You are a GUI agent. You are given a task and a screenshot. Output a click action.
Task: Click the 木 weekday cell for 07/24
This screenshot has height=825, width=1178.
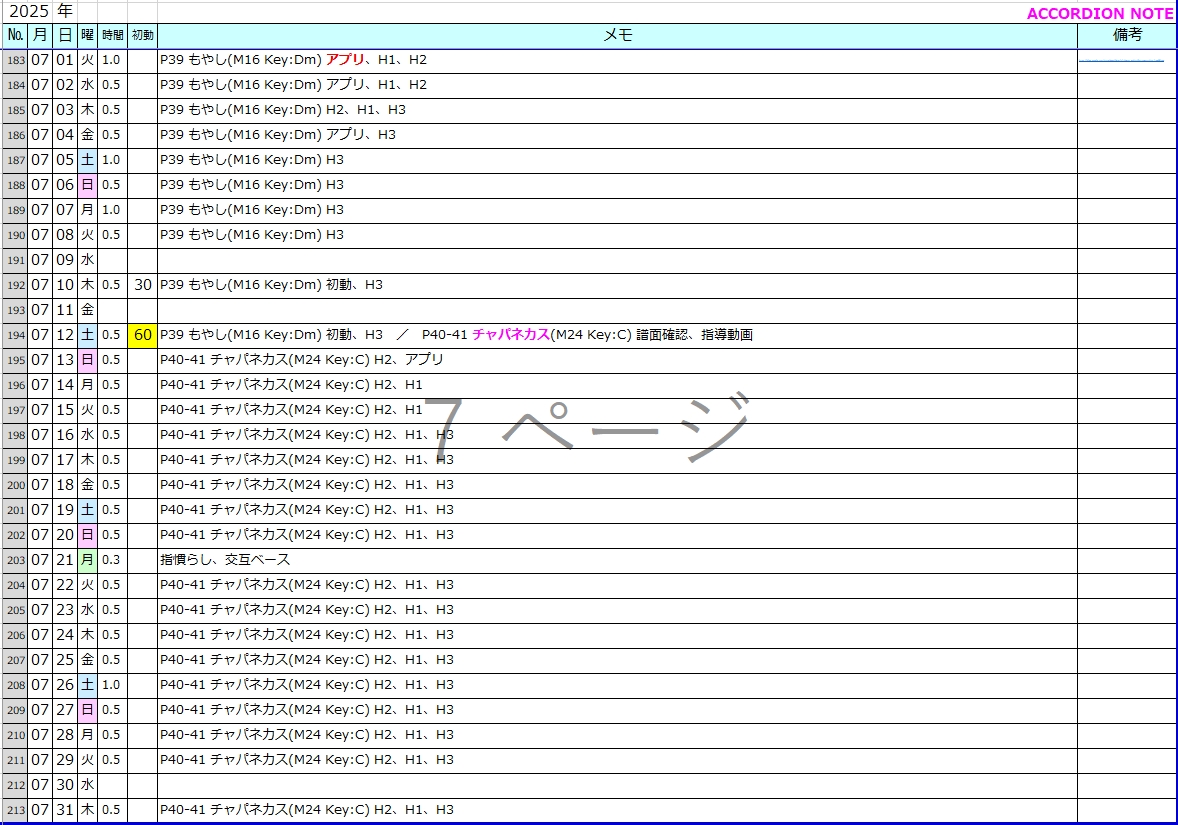(x=88, y=636)
